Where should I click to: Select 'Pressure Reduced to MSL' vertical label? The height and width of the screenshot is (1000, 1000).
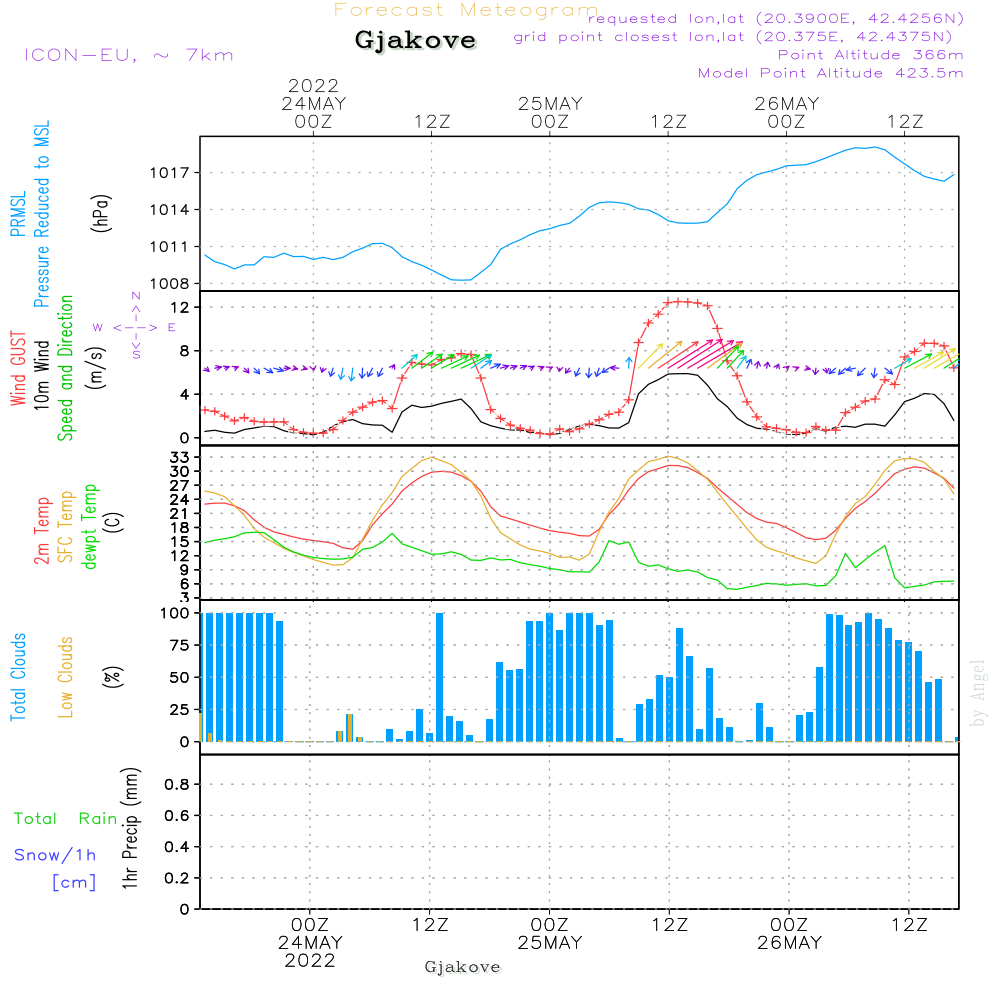41,214
